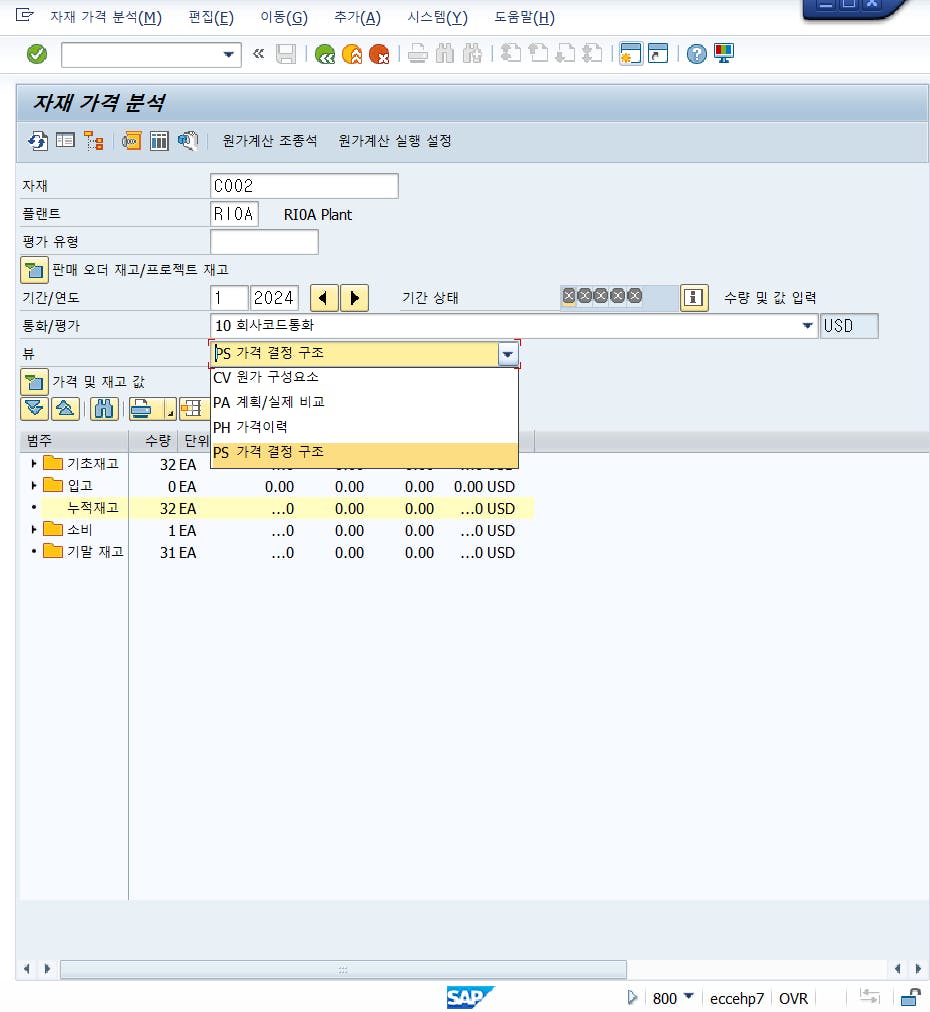
Task: Click the 자재 input field containing C002
Action: (x=304, y=186)
